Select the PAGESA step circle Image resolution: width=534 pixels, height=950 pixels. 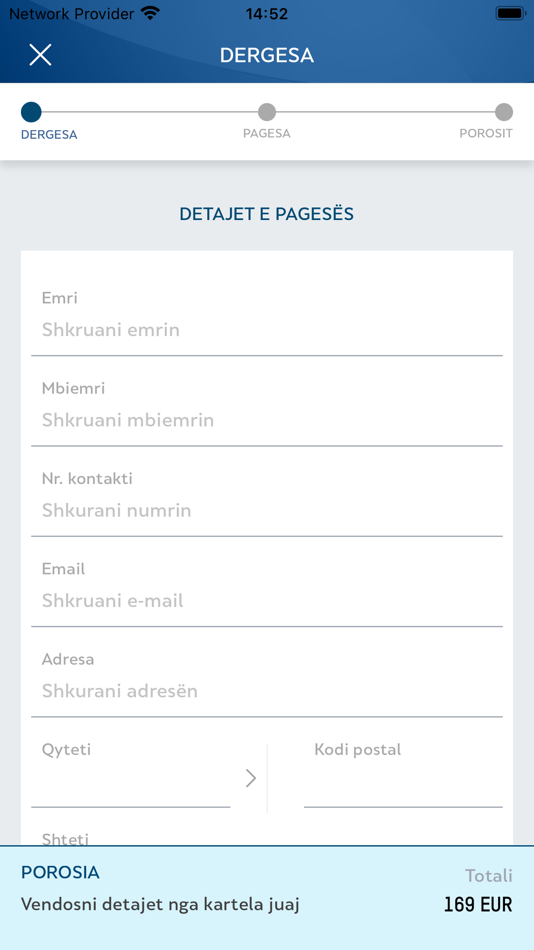point(267,112)
